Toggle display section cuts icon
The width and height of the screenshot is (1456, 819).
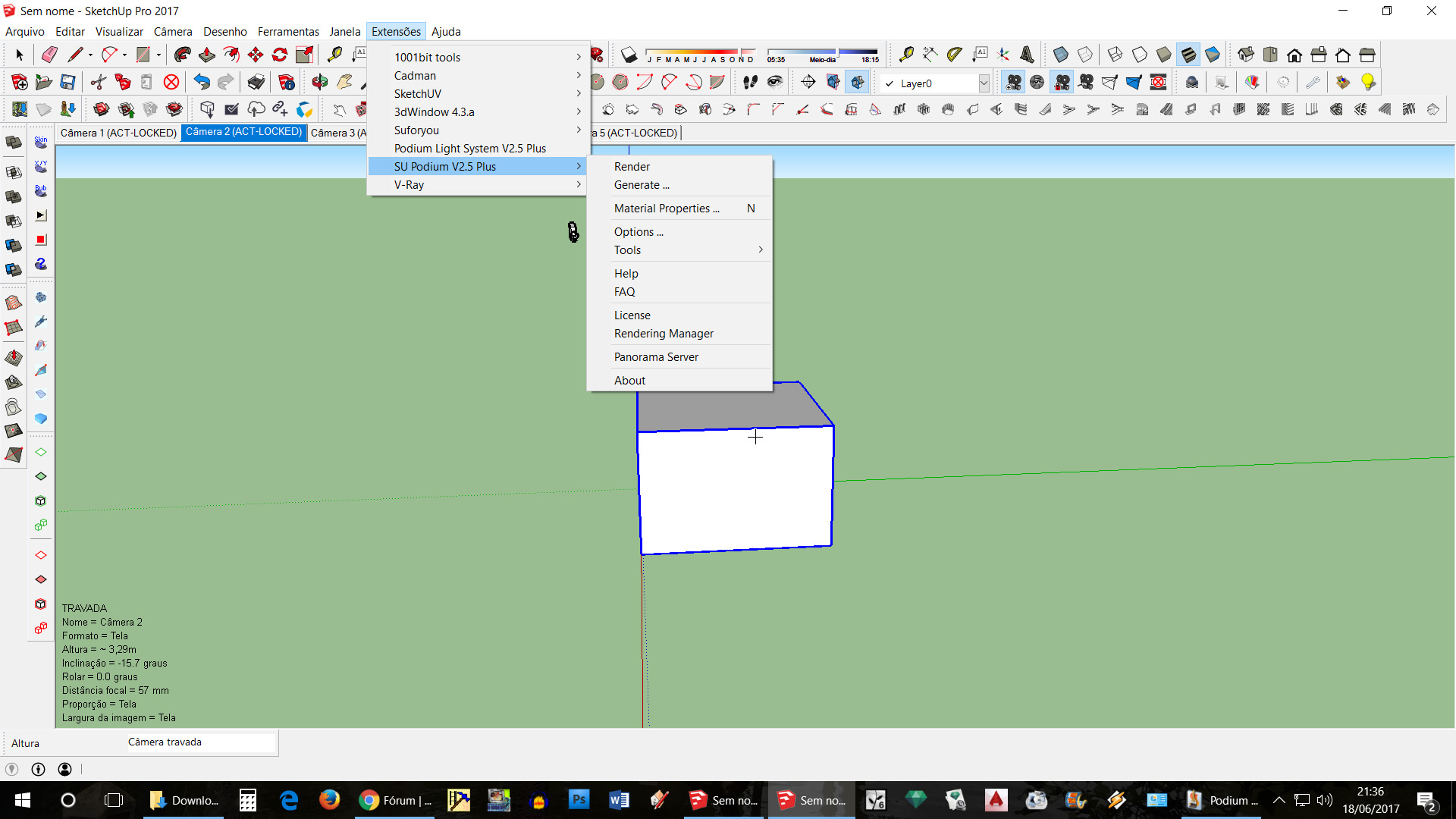coord(858,82)
